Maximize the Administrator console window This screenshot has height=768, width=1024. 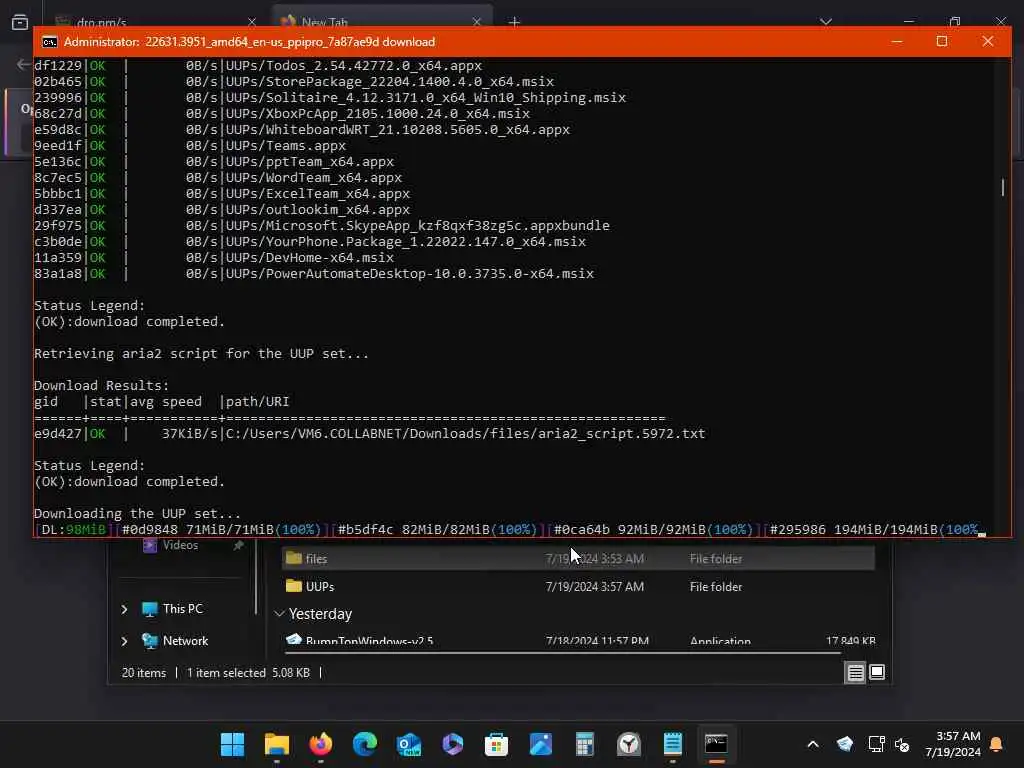tap(942, 41)
